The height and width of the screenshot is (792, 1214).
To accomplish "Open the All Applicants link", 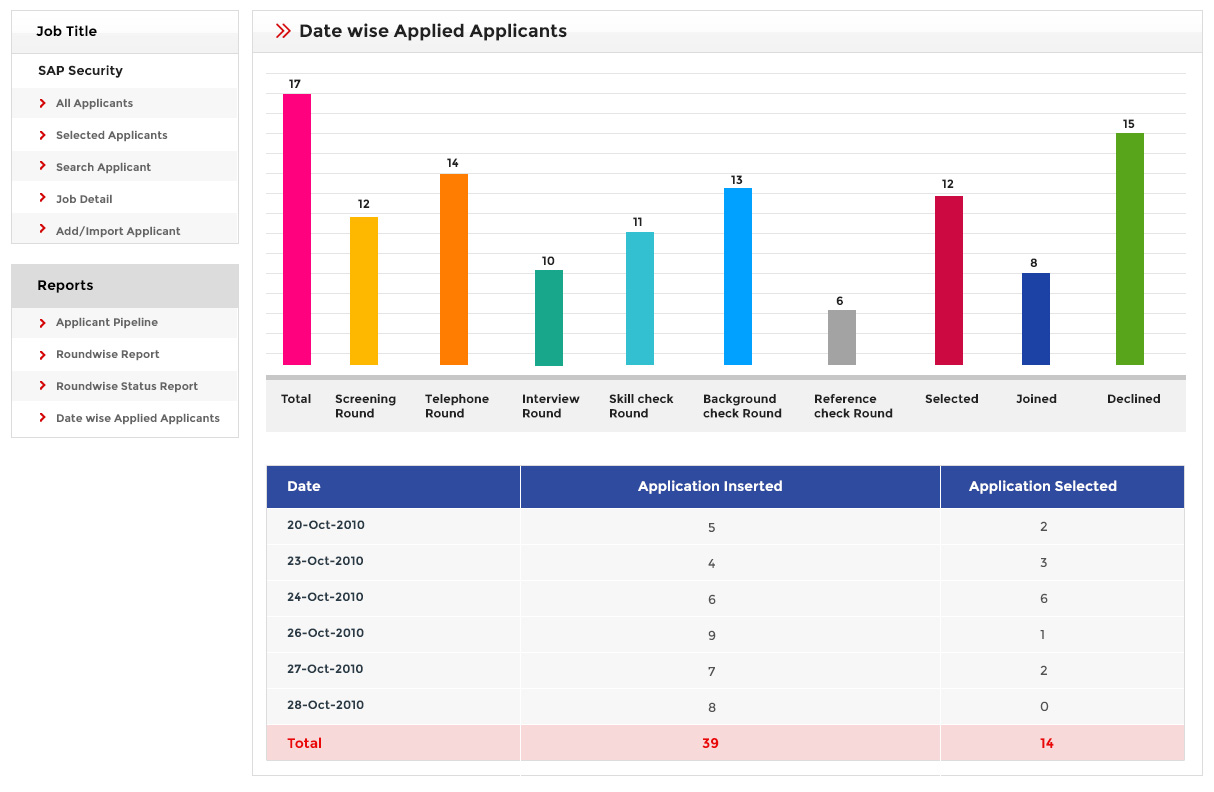I will (x=94, y=103).
